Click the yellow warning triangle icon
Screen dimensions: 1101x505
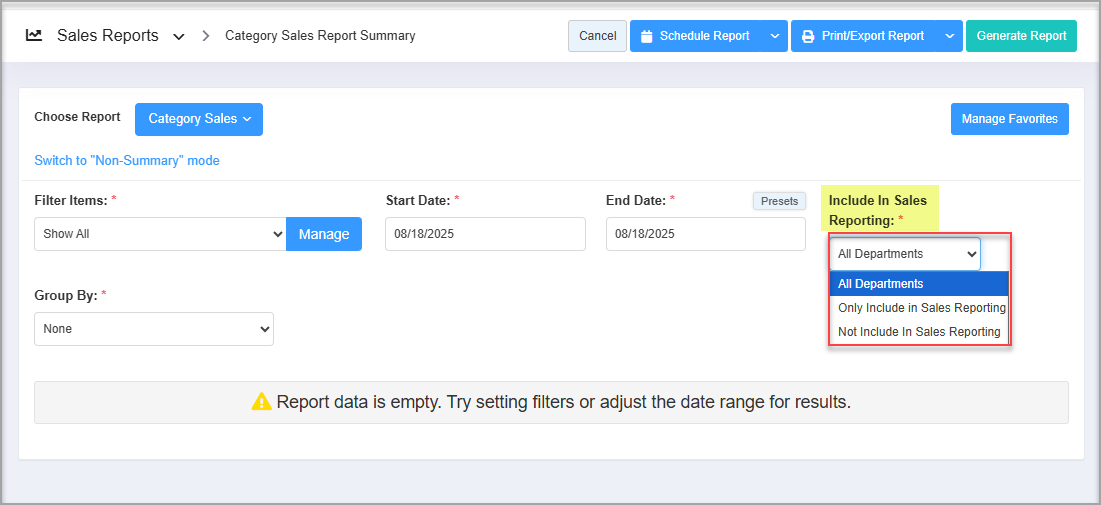(x=261, y=402)
